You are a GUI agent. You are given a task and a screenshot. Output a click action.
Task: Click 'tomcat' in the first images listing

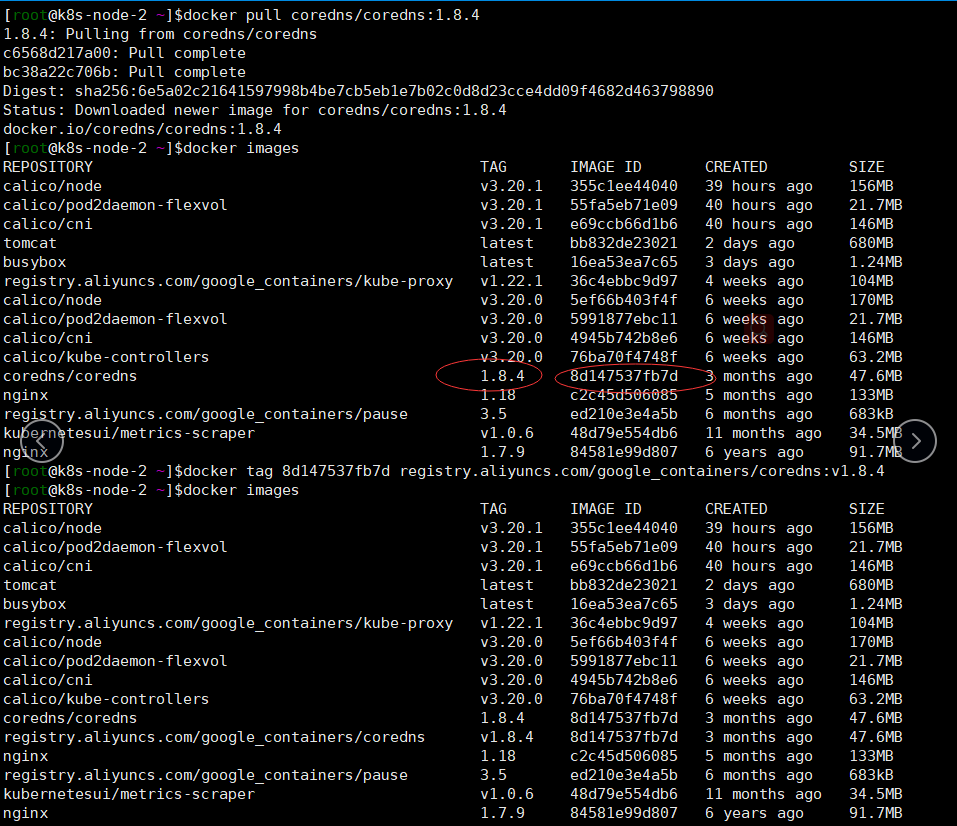tap(30, 243)
